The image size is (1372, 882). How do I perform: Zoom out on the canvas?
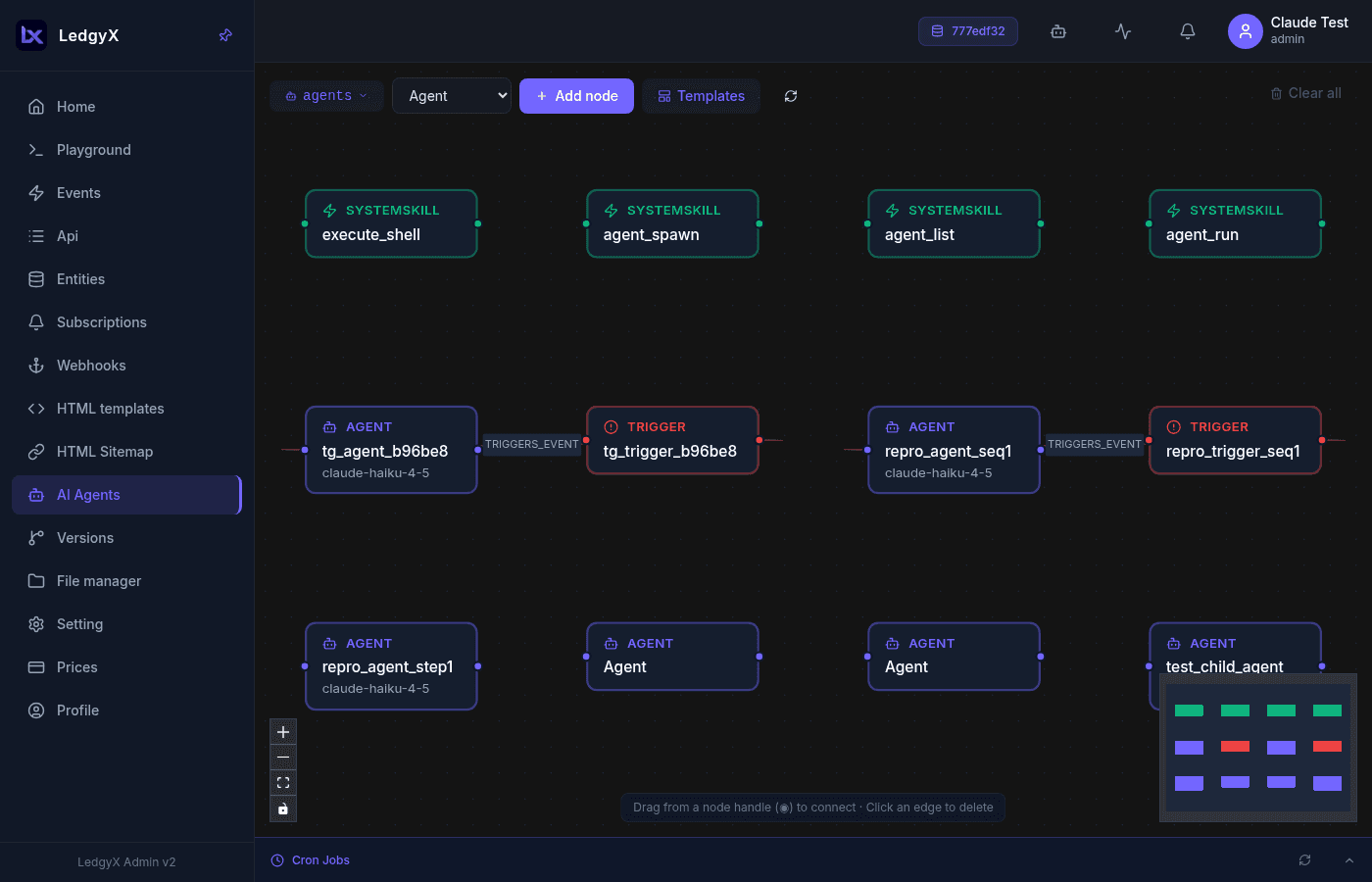pos(283,758)
